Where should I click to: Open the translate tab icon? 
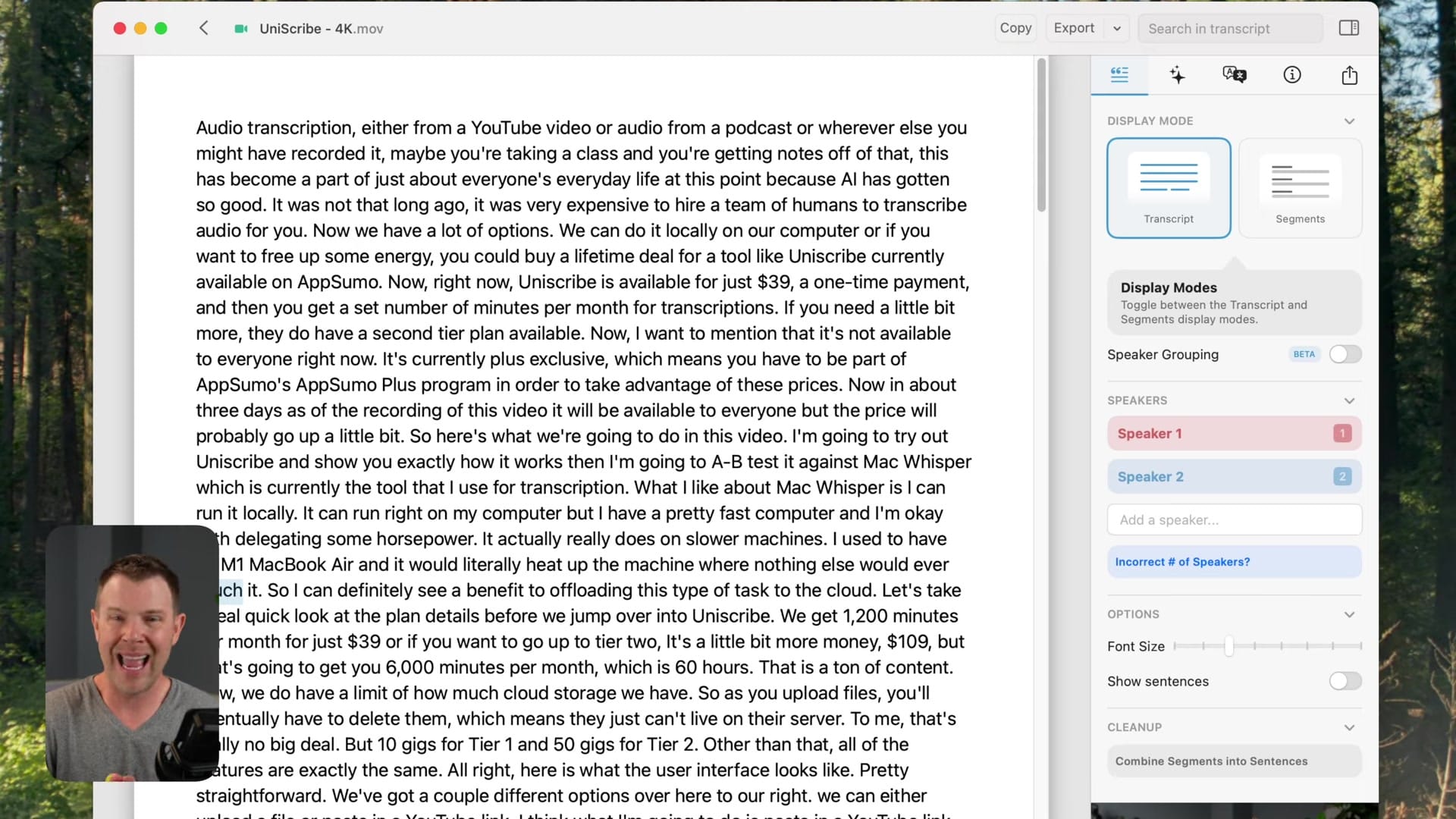coord(1235,74)
